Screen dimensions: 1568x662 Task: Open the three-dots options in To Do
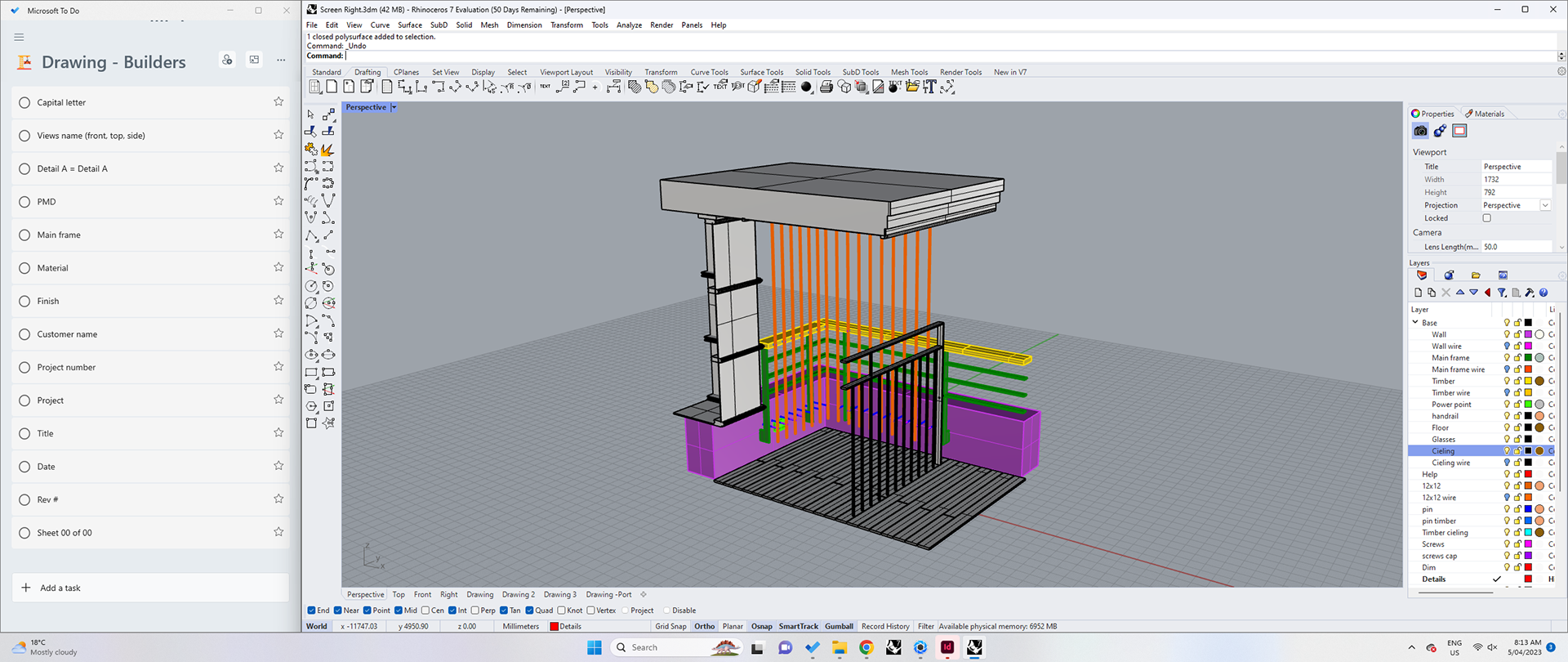point(281,60)
